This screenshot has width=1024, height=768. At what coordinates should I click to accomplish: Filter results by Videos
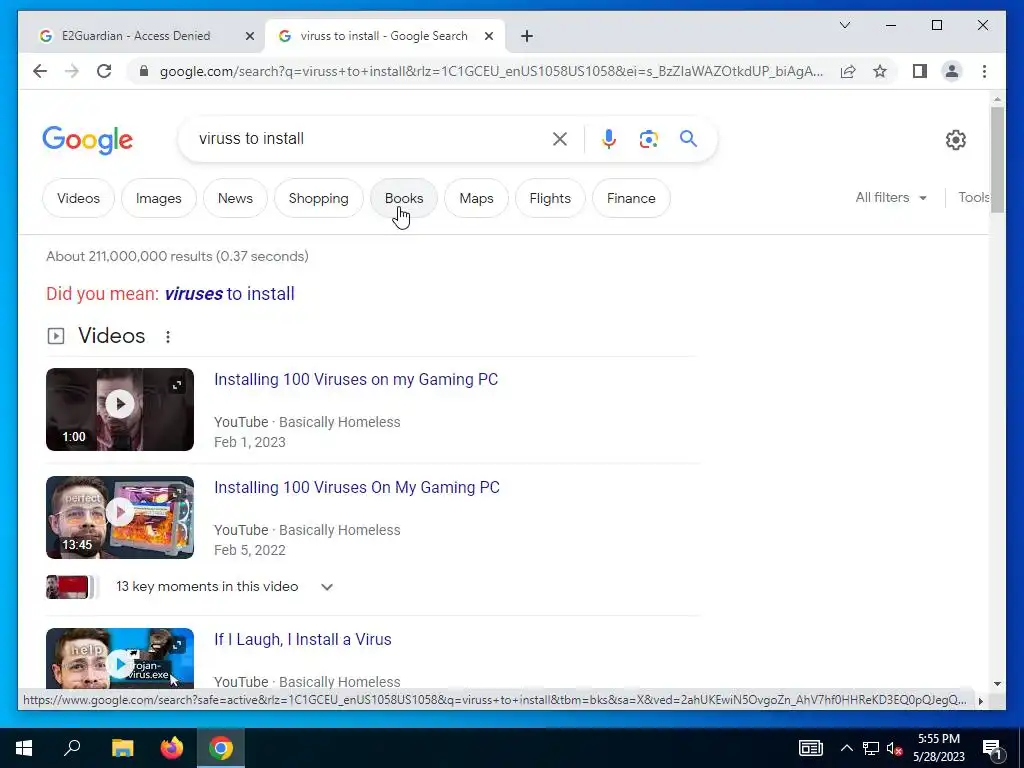coord(78,198)
